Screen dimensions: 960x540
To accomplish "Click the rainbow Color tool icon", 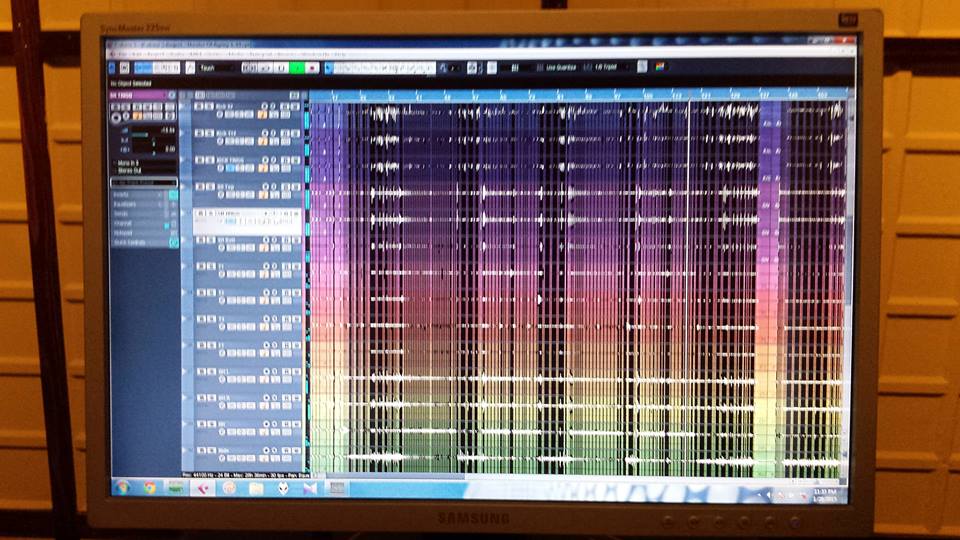I will 660,67.
